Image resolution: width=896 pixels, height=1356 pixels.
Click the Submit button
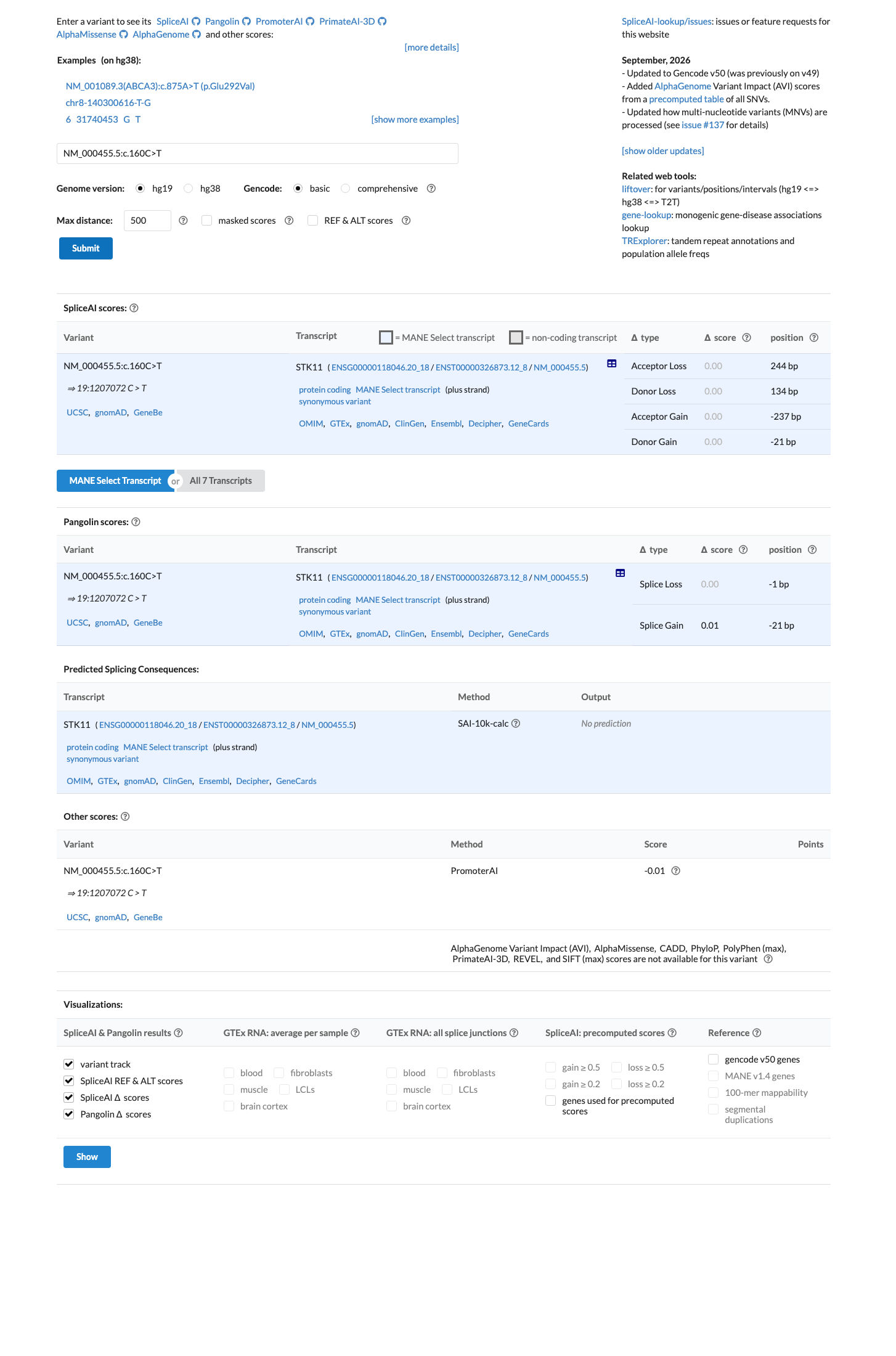click(86, 248)
